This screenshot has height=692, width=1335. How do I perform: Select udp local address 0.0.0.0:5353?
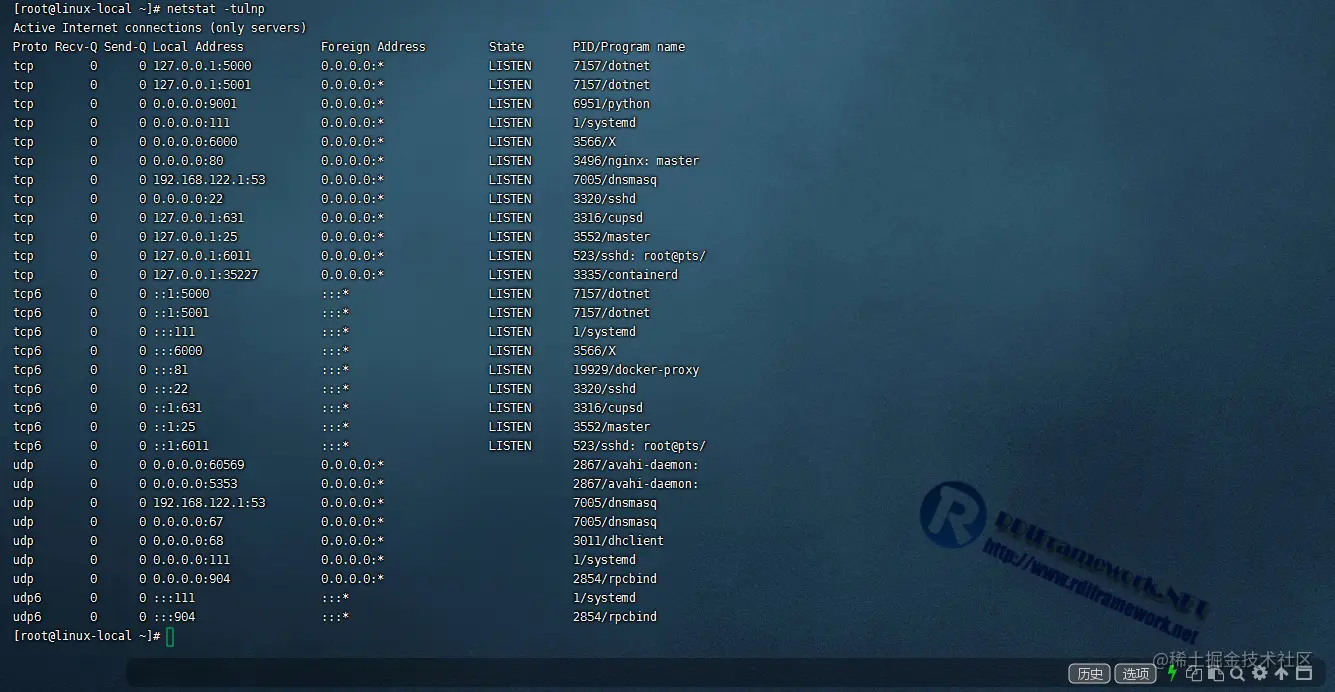point(195,484)
